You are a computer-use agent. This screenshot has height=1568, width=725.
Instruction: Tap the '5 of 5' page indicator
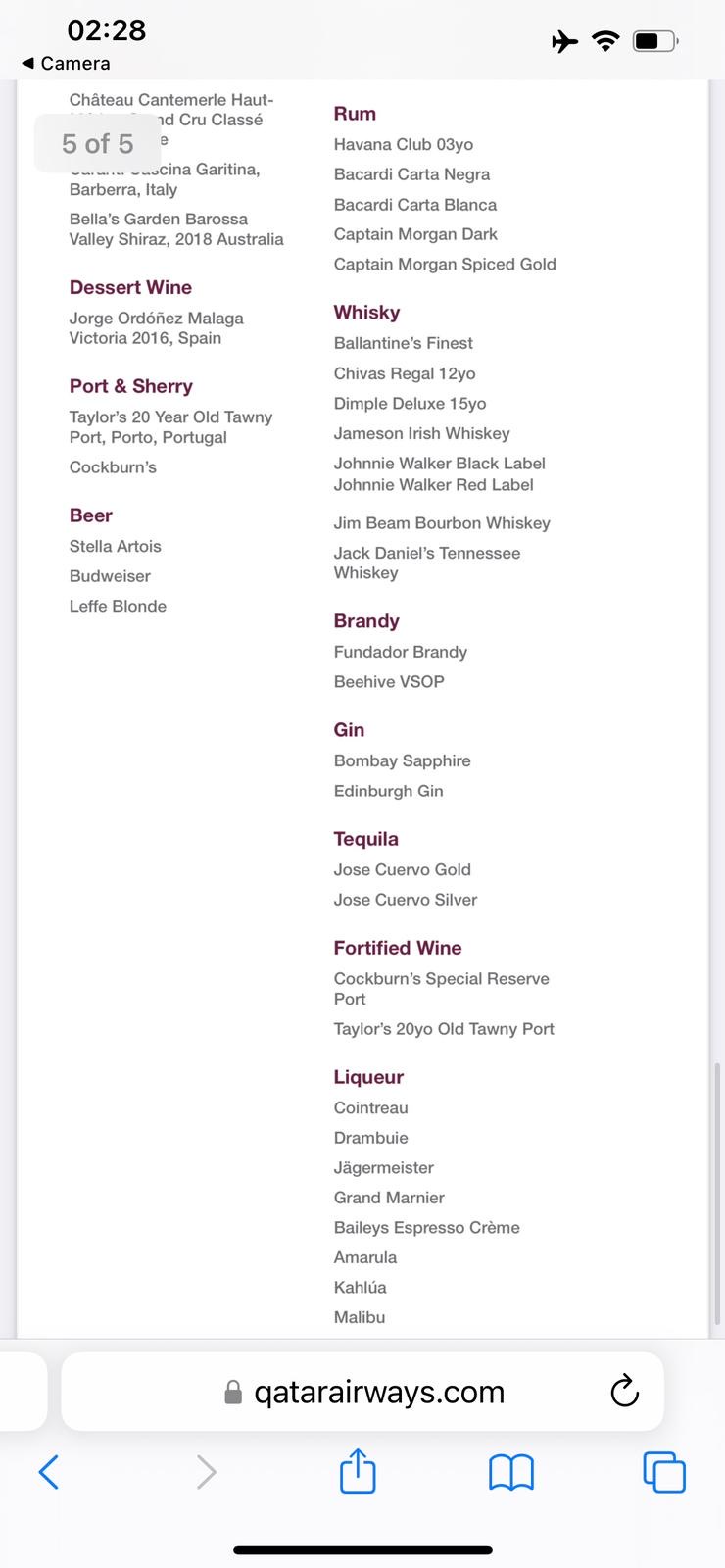coord(97,144)
